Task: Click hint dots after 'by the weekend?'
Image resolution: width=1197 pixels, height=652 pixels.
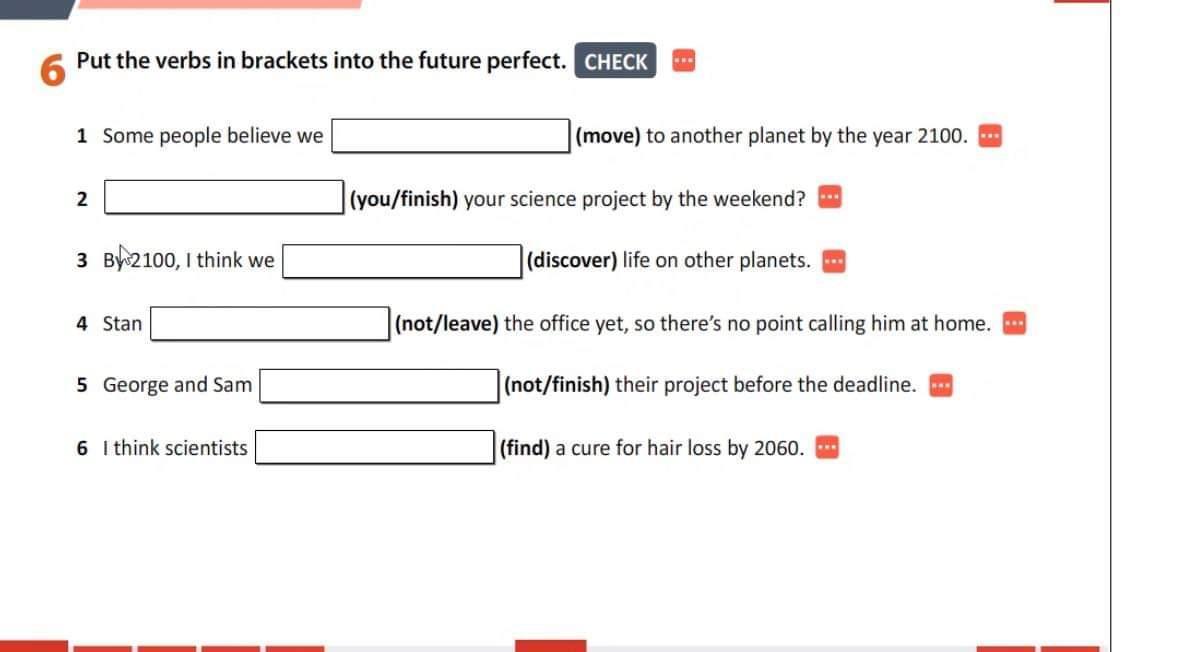Action: click(x=829, y=198)
